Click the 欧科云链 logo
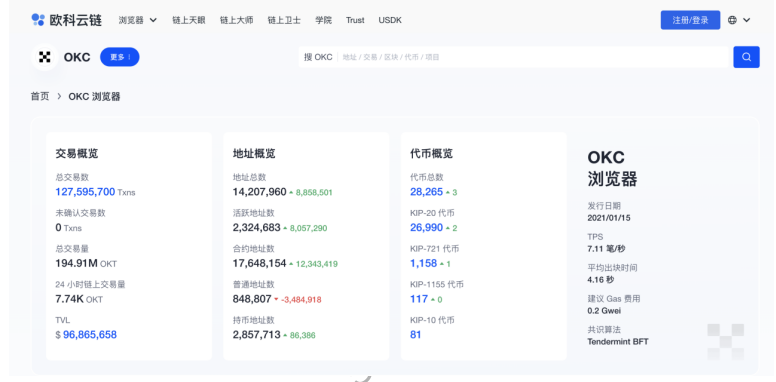This screenshot has width=776, height=382. [66, 20]
